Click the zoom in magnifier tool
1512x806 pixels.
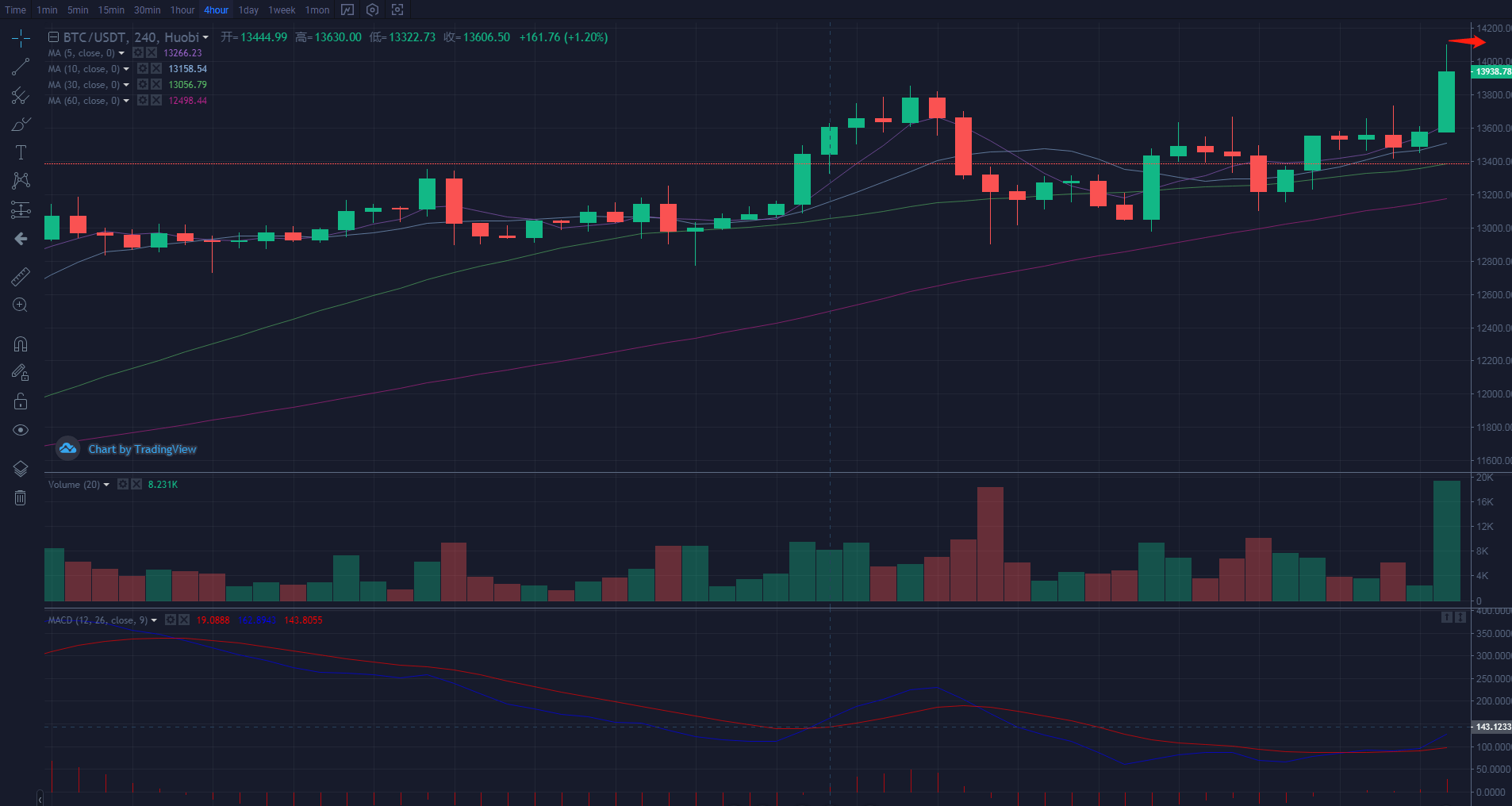pos(21,305)
